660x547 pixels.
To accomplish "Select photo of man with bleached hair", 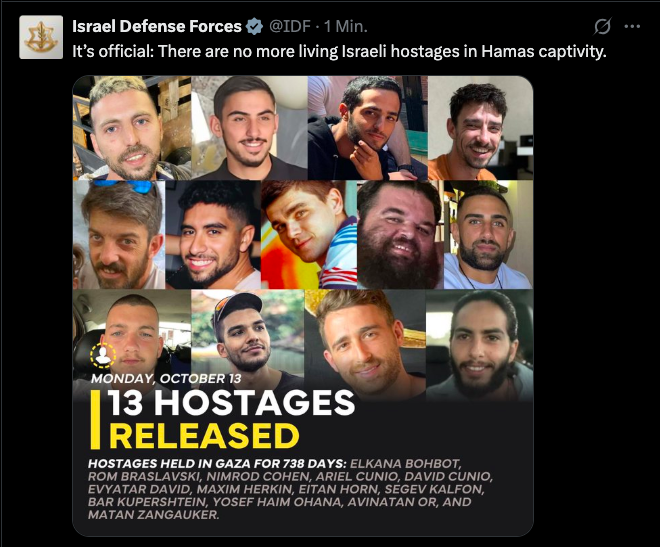I will pos(132,128).
